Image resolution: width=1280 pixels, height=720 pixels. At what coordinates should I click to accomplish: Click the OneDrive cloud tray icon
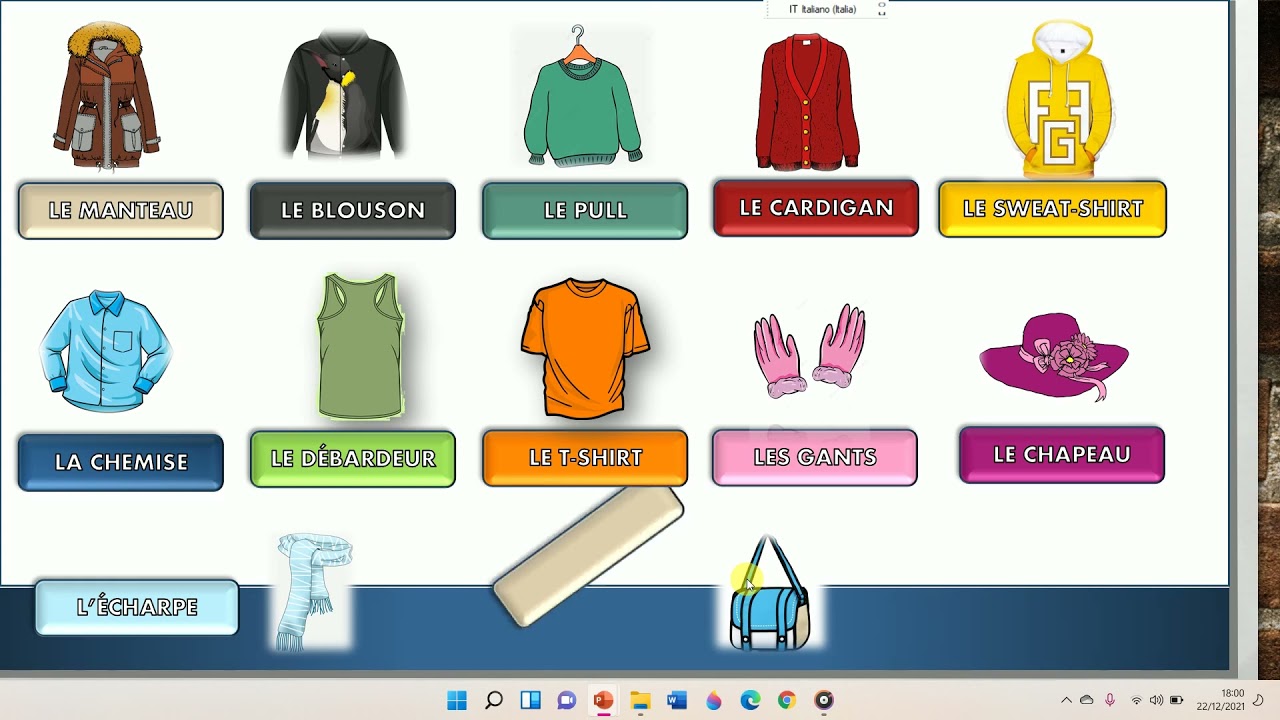point(1087,700)
